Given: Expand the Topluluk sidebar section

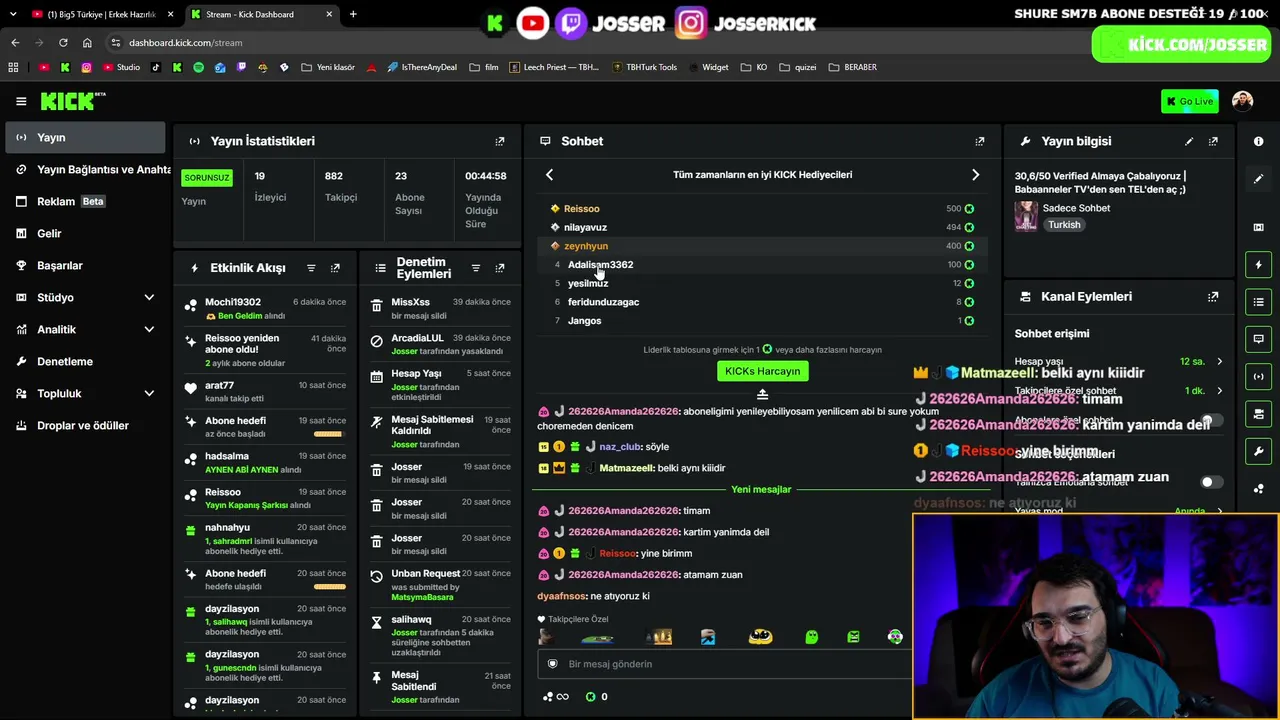Looking at the screenshot, I should (149, 393).
